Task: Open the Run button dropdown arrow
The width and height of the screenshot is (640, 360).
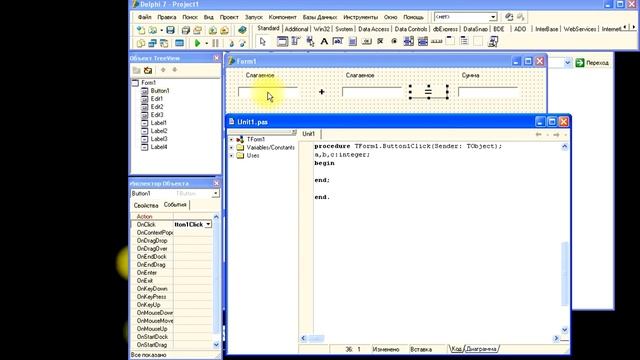Action: coord(207,43)
